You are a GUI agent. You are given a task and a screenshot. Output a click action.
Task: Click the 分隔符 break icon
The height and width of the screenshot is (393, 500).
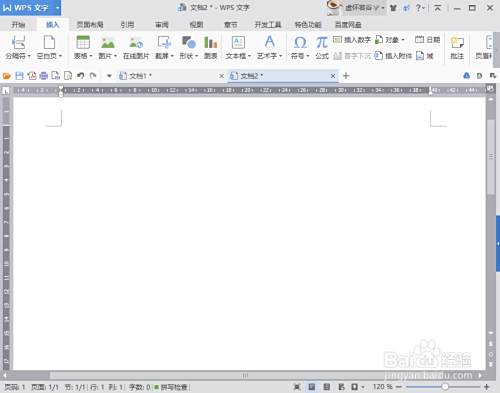[x=18, y=42]
